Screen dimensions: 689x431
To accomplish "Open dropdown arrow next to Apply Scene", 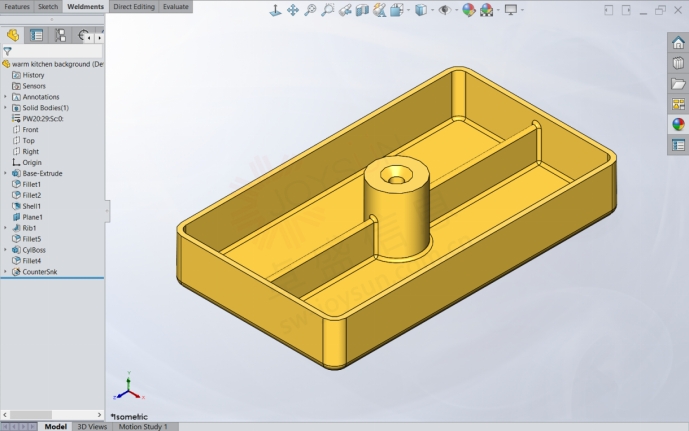I will (498, 10).
